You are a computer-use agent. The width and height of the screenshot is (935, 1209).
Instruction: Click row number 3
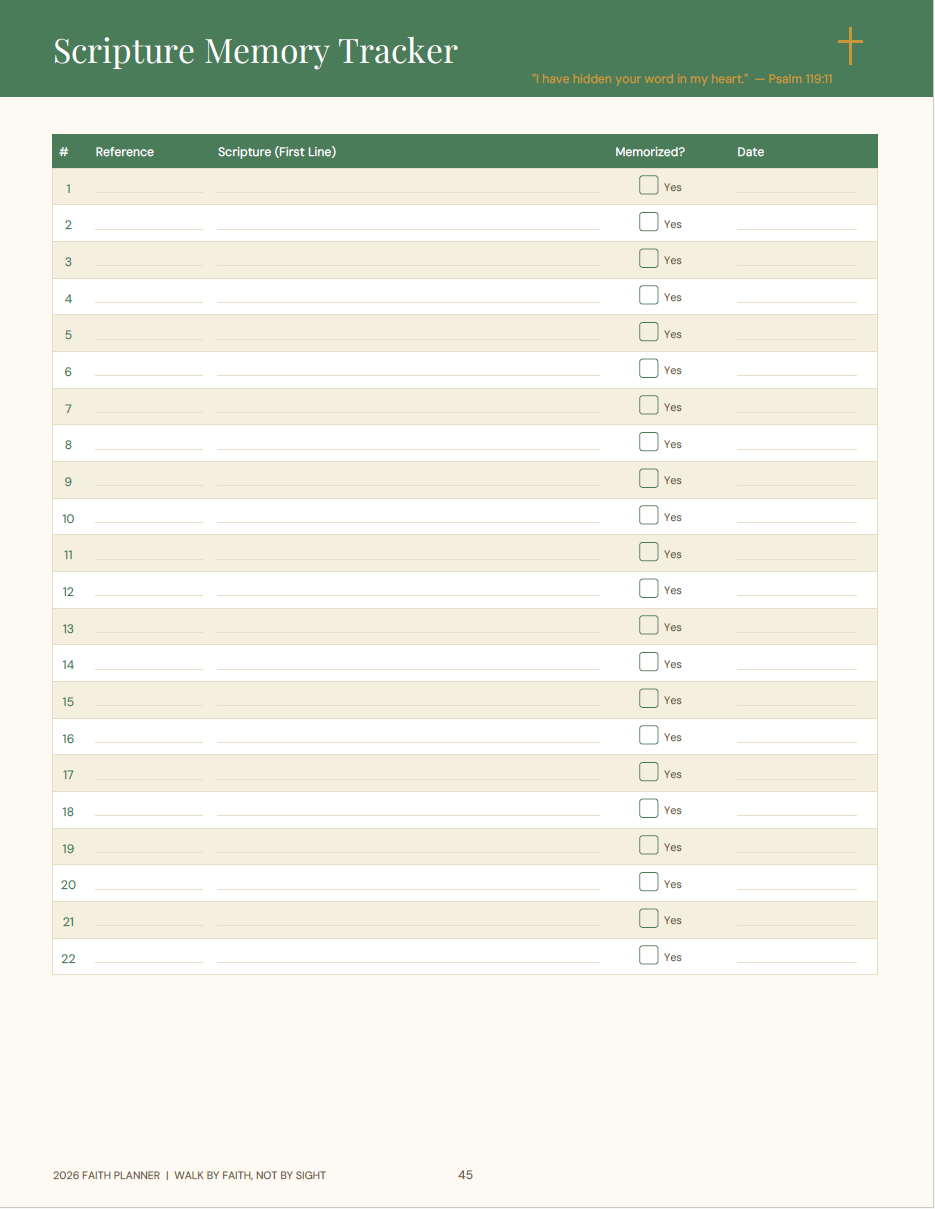(x=68, y=262)
